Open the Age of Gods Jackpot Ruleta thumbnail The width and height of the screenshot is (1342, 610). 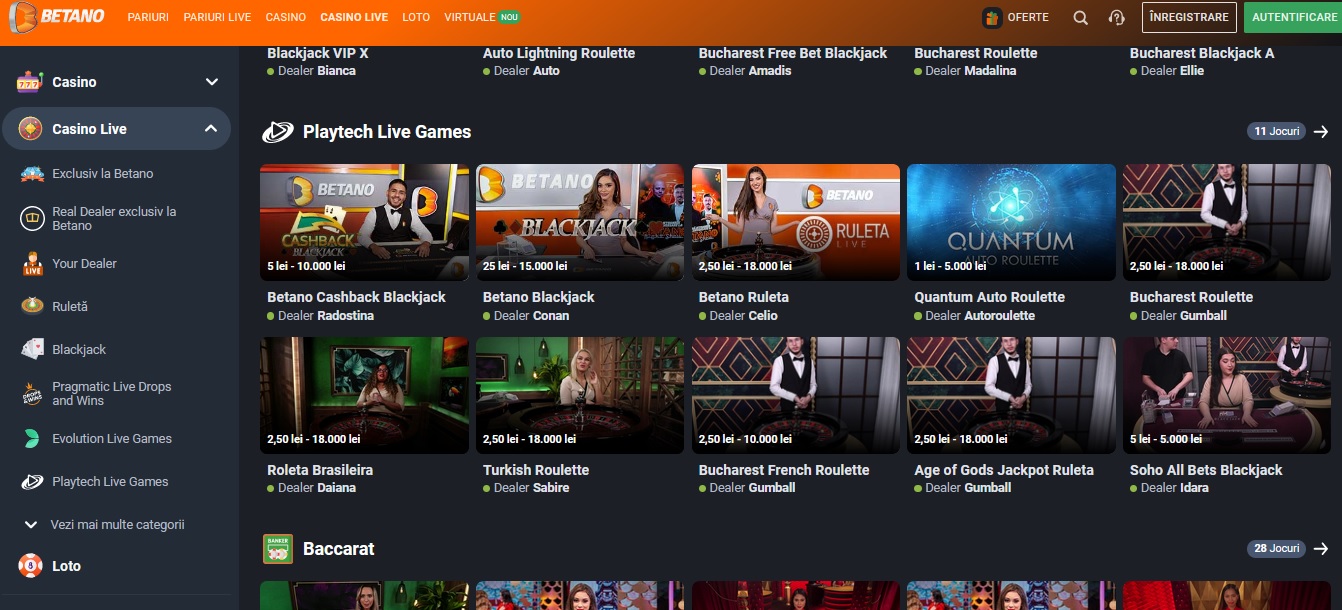(1011, 395)
